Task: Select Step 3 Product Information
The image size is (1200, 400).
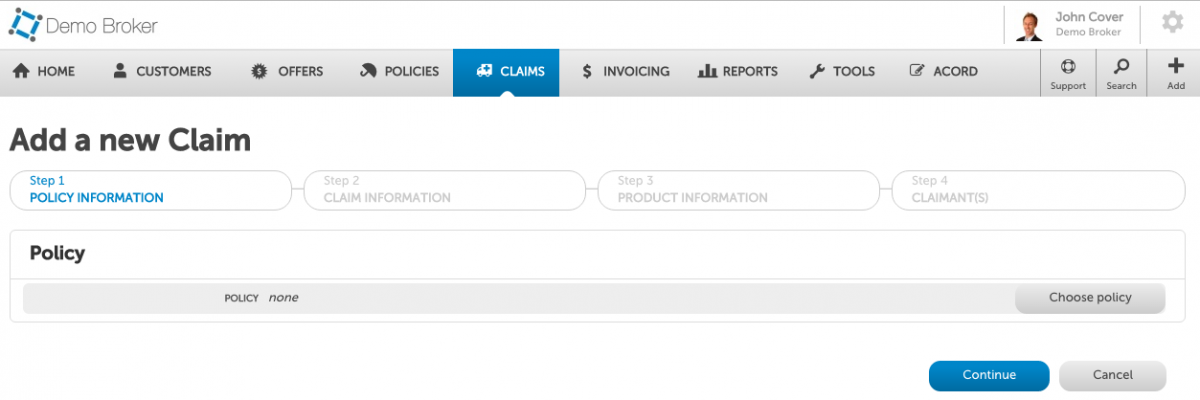Action: coord(738,190)
